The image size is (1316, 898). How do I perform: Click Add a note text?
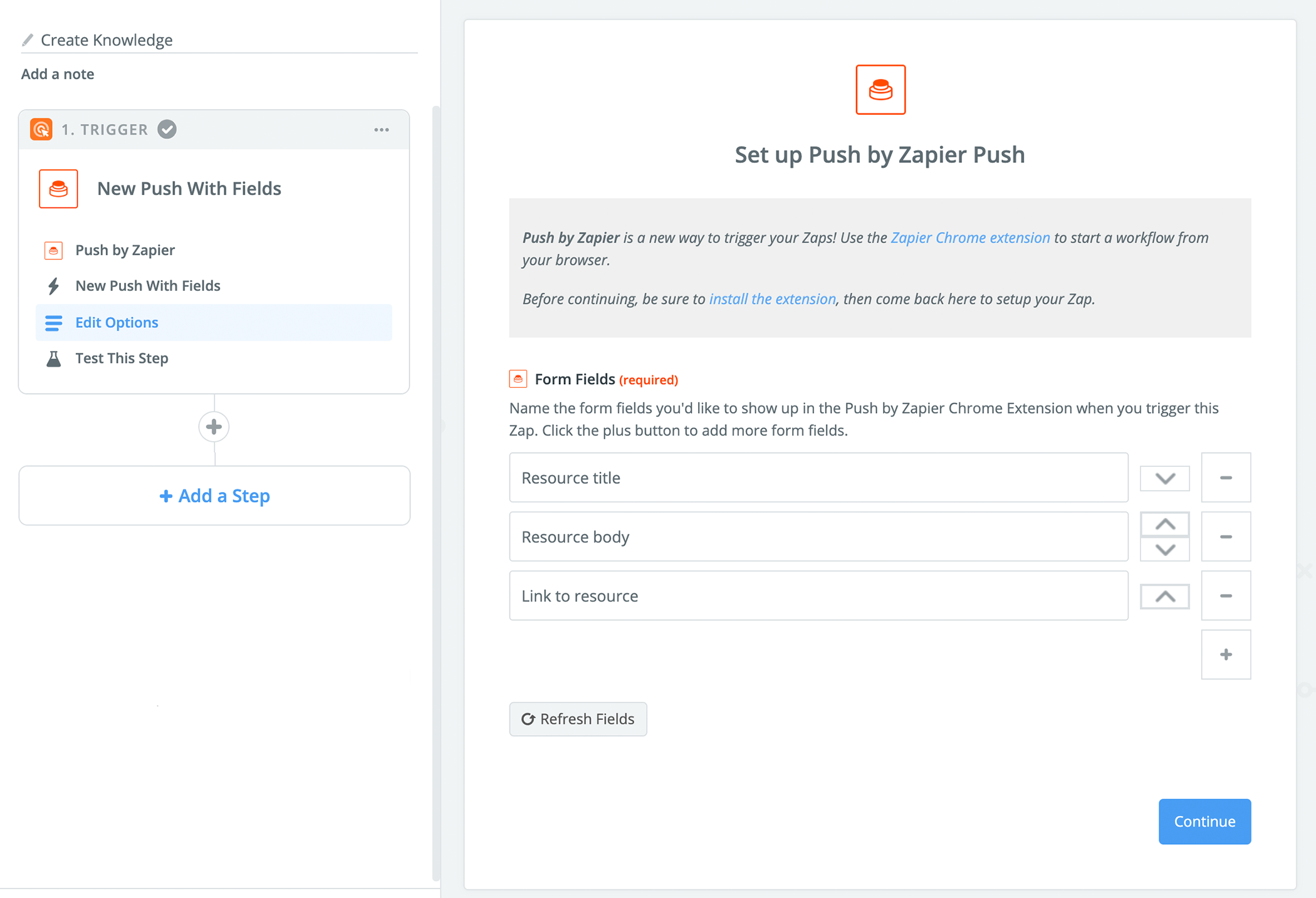pyautogui.click(x=58, y=74)
